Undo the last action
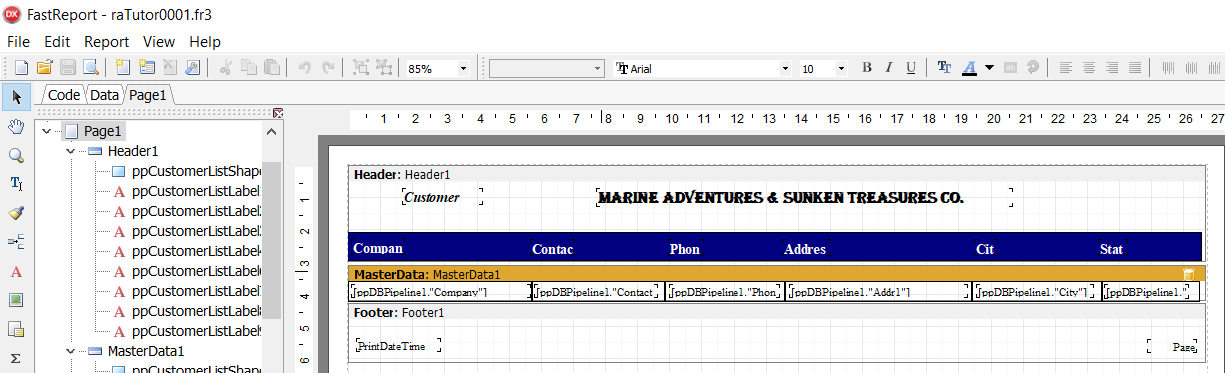Viewport: 1225px width, 373px height. point(305,68)
